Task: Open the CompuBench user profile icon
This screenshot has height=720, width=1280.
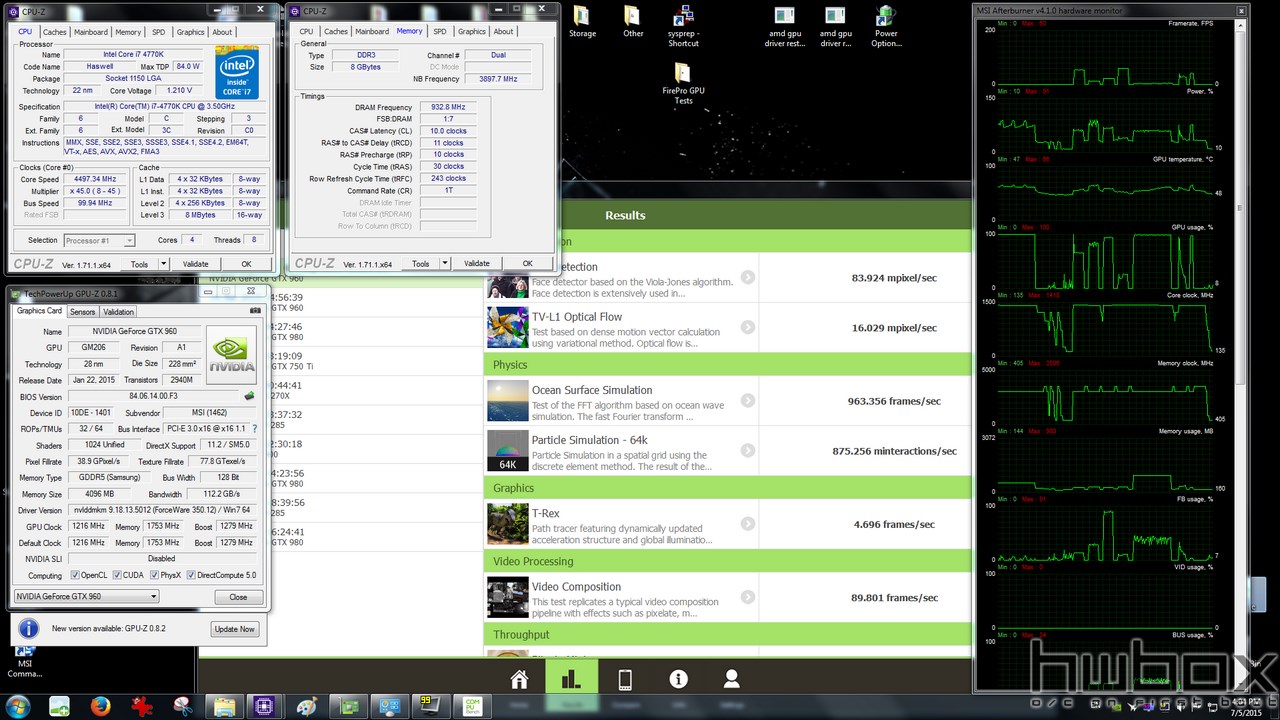Action: [x=732, y=680]
